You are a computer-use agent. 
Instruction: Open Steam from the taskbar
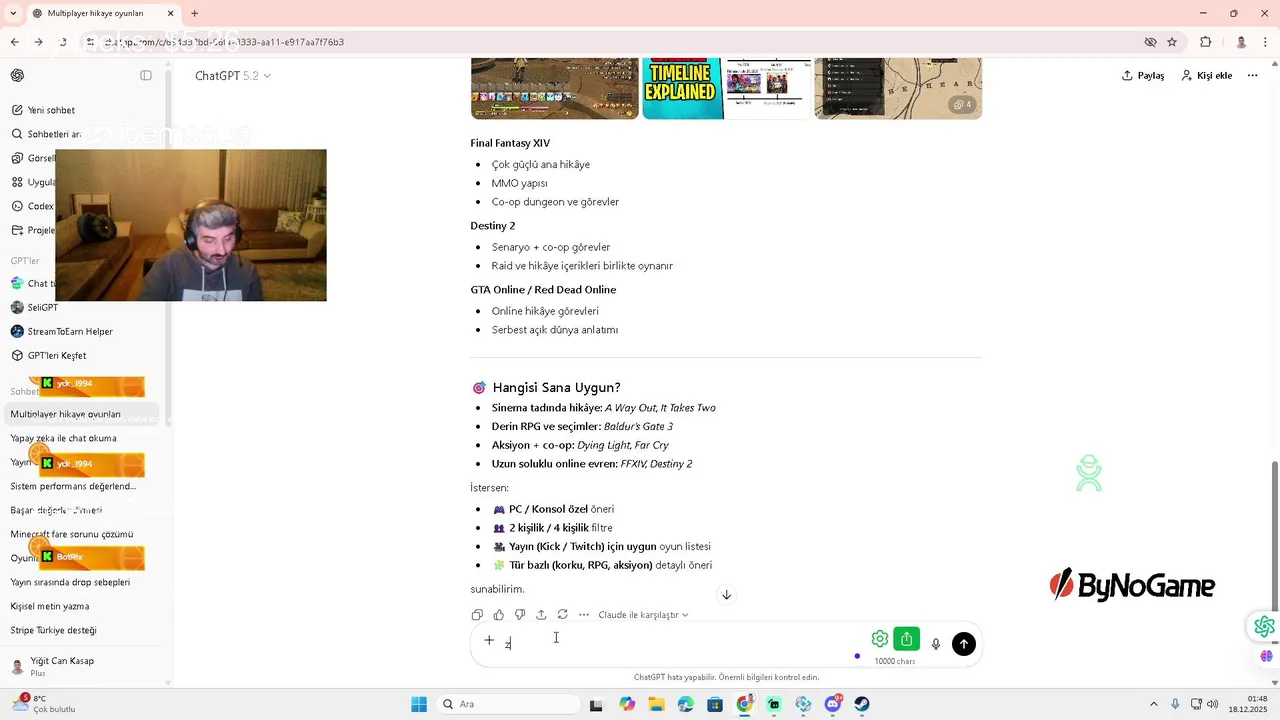pyautogui.click(x=862, y=704)
